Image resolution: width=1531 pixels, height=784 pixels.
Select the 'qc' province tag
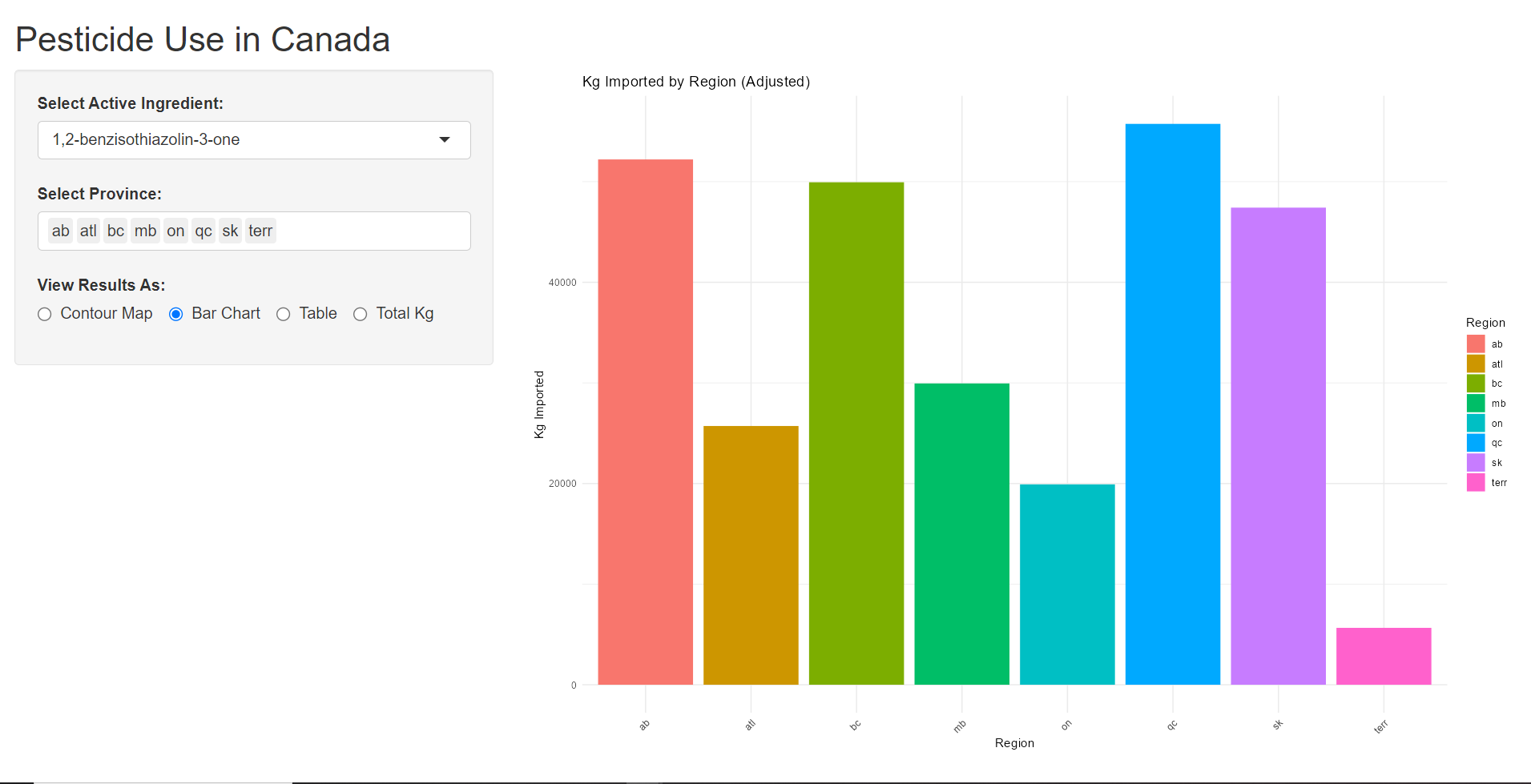[203, 231]
